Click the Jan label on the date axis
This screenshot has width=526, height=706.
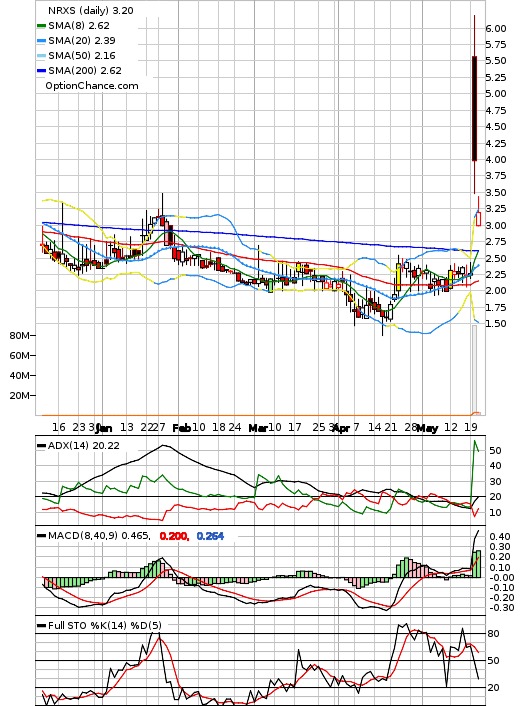pos(104,428)
